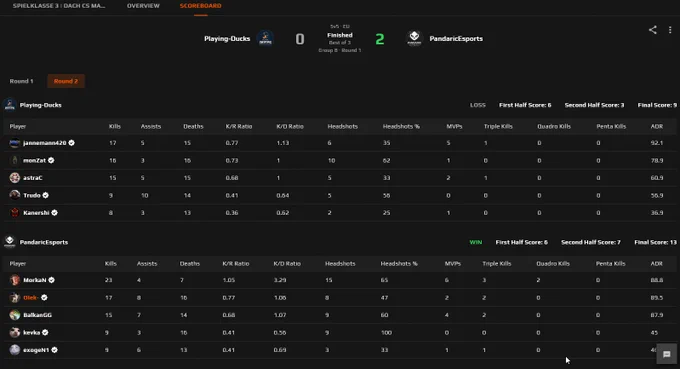The height and width of the screenshot is (369, 680).
Task: Open astraC player profile
Action: 33,177
